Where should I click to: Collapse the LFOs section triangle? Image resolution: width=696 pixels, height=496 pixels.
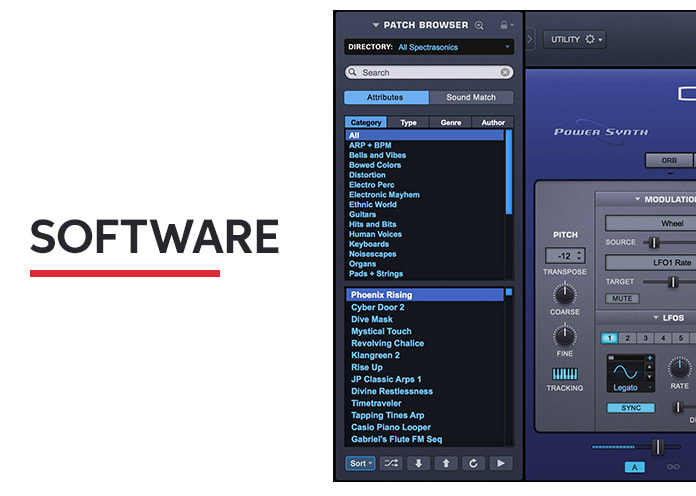656,317
